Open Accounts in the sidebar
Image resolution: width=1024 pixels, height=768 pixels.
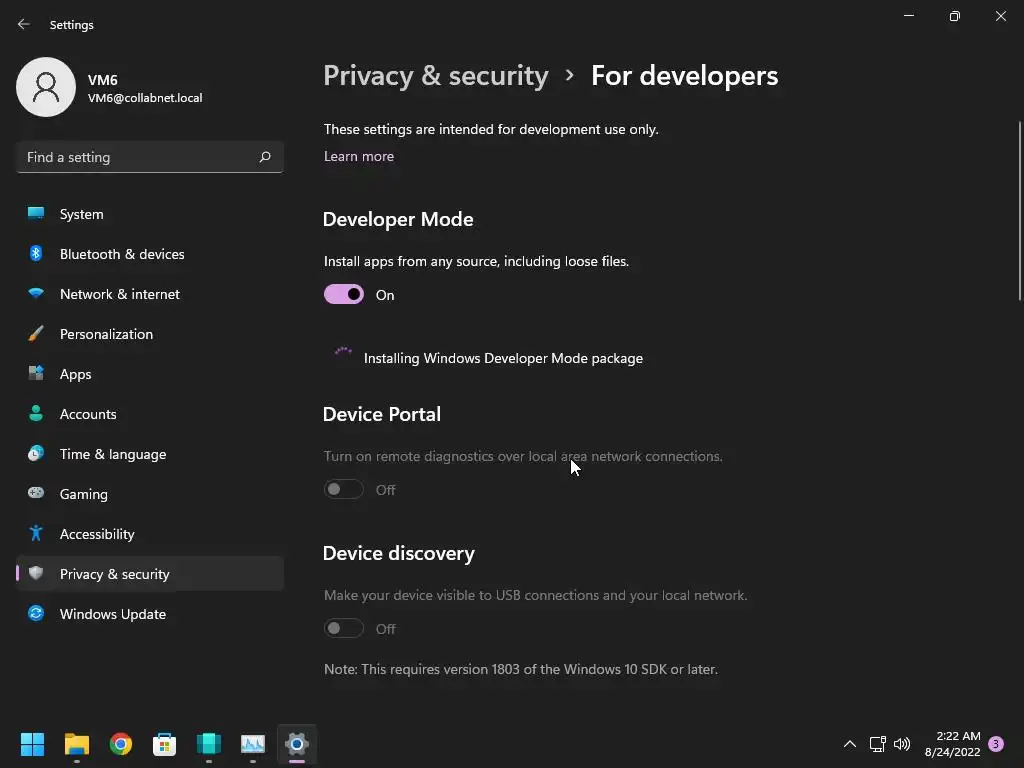click(88, 414)
